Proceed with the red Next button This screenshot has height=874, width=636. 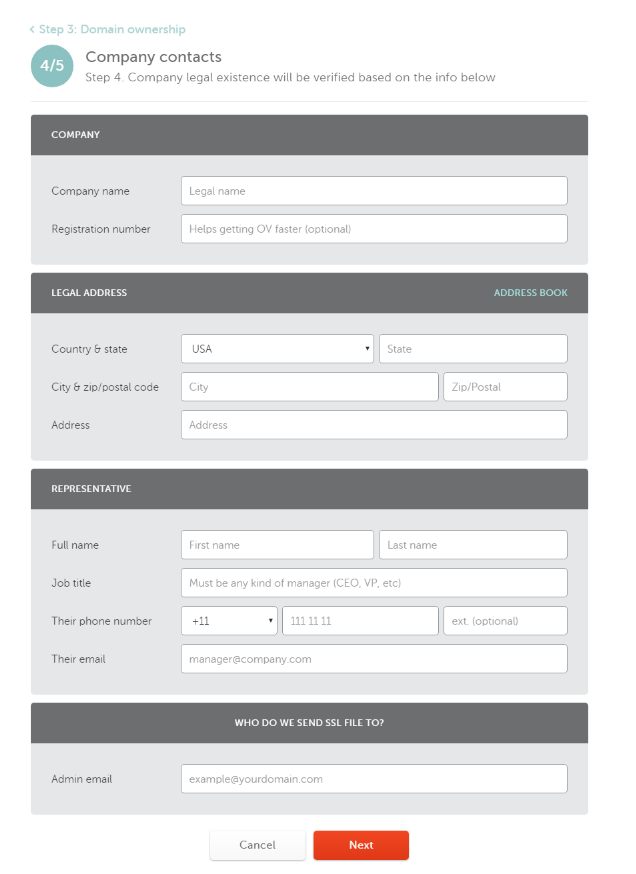tap(361, 845)
